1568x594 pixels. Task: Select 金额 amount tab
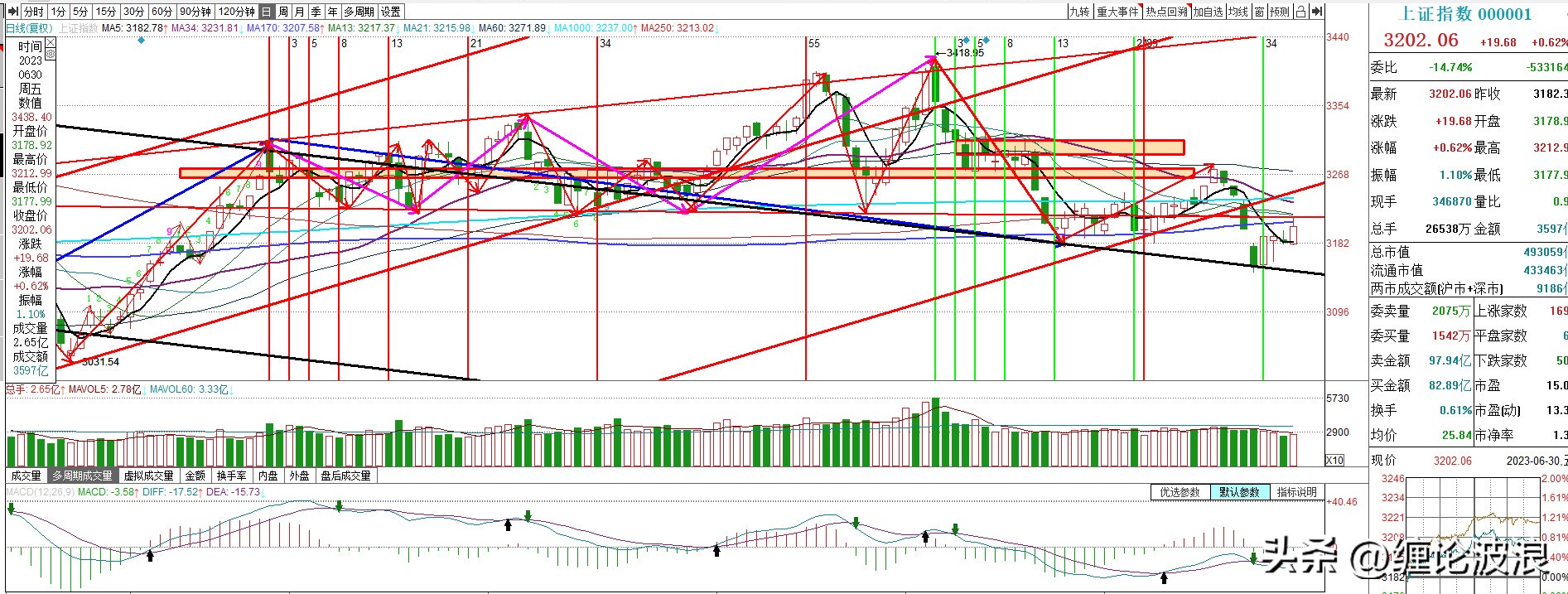pos(195,476)
